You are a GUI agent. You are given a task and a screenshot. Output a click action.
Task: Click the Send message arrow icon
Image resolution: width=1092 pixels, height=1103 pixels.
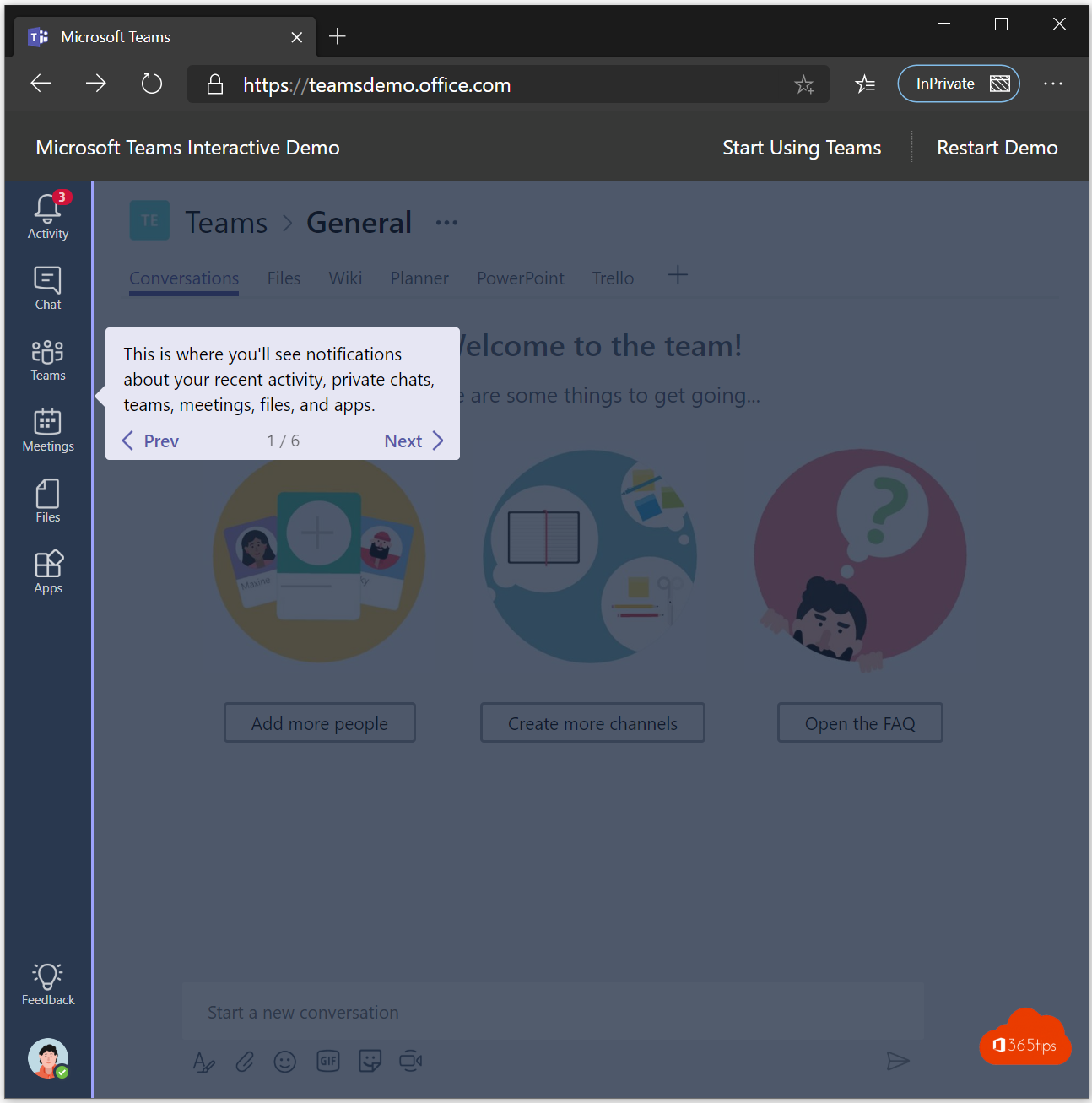tap(898, 1061)
